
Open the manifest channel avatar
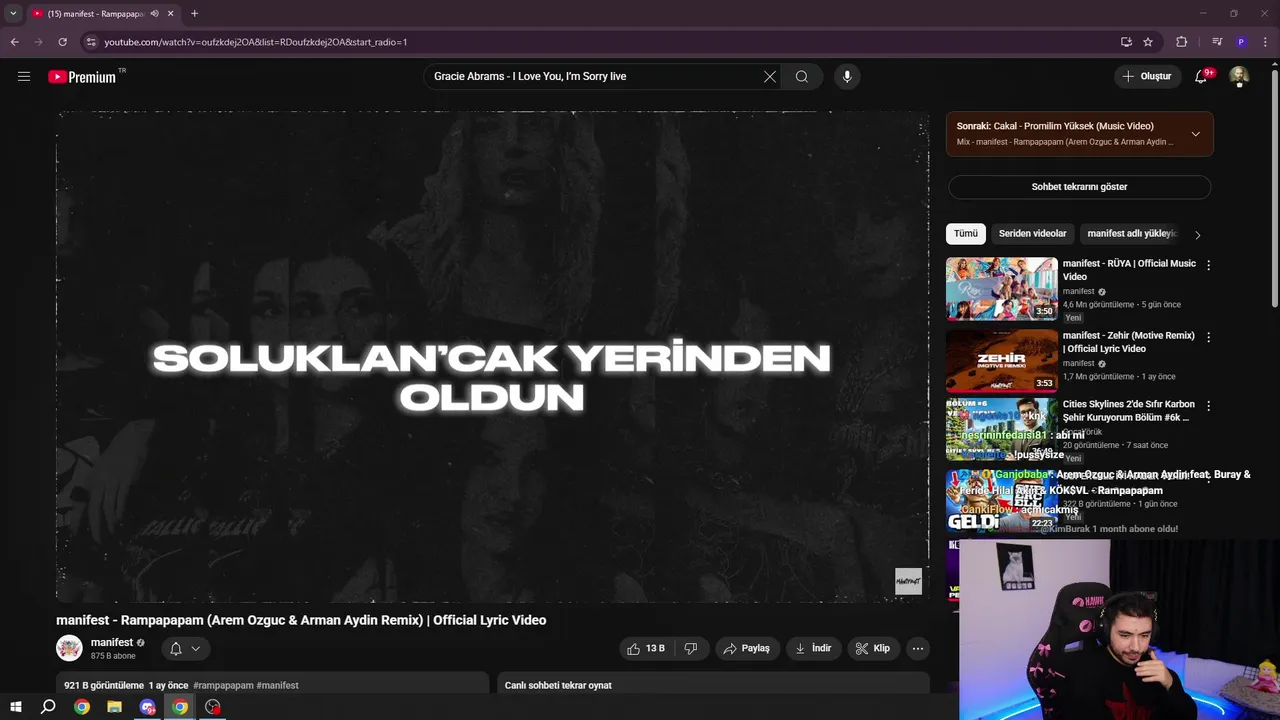69,648
